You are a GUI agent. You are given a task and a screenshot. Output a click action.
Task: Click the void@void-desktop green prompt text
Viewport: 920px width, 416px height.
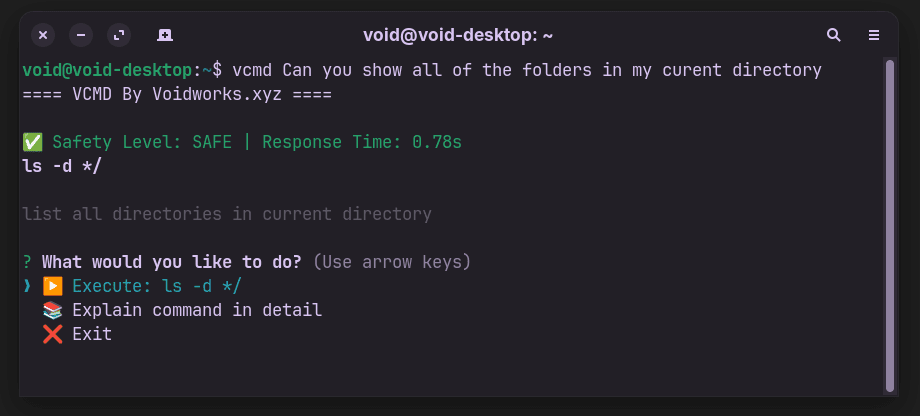click(x=107, y=70)
